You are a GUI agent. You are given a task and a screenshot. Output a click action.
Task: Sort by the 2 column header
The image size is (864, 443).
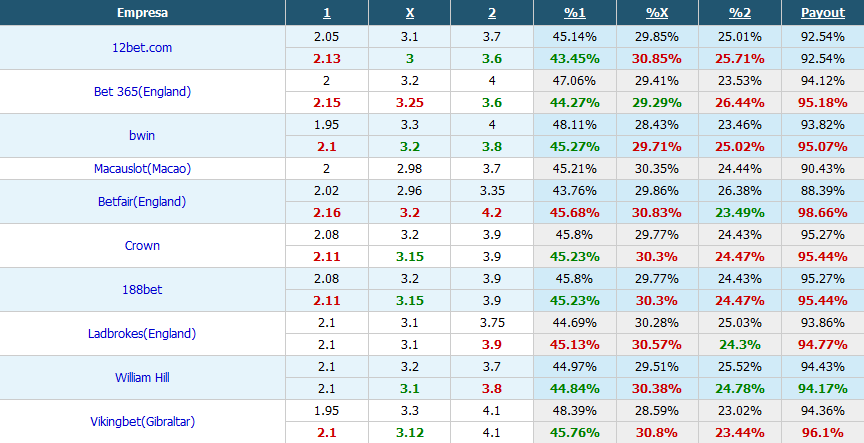pos(492,13)
